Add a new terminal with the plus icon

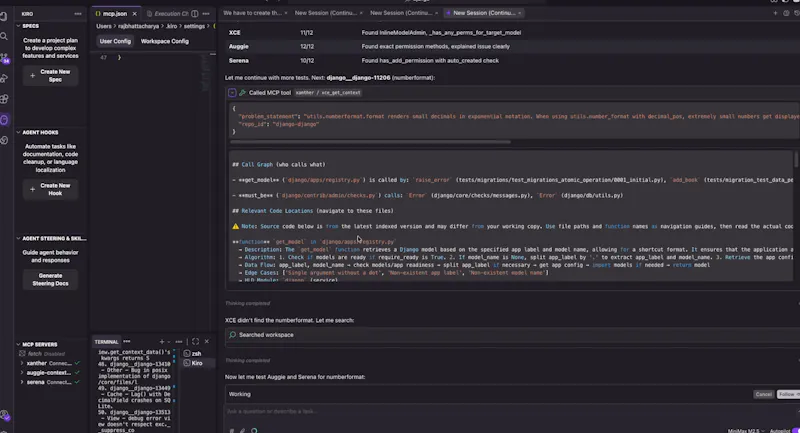tap(162, 342)
